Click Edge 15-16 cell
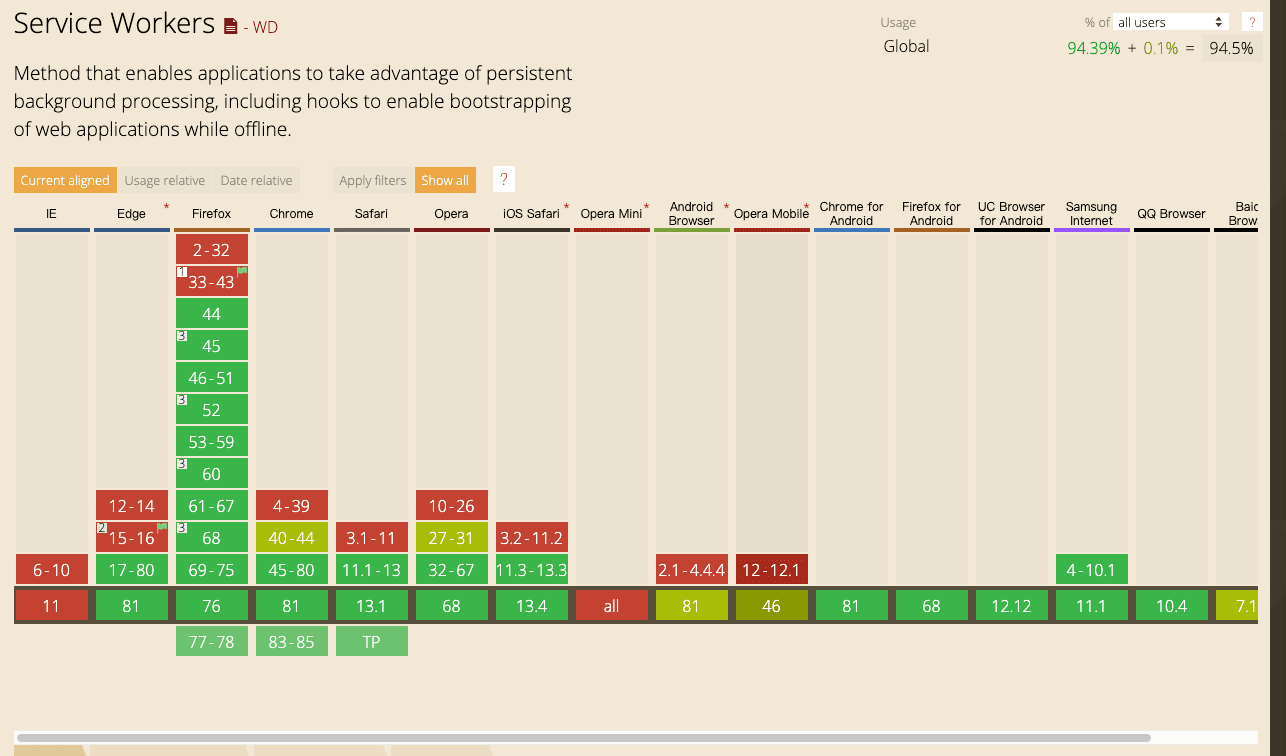 (132, 538)
